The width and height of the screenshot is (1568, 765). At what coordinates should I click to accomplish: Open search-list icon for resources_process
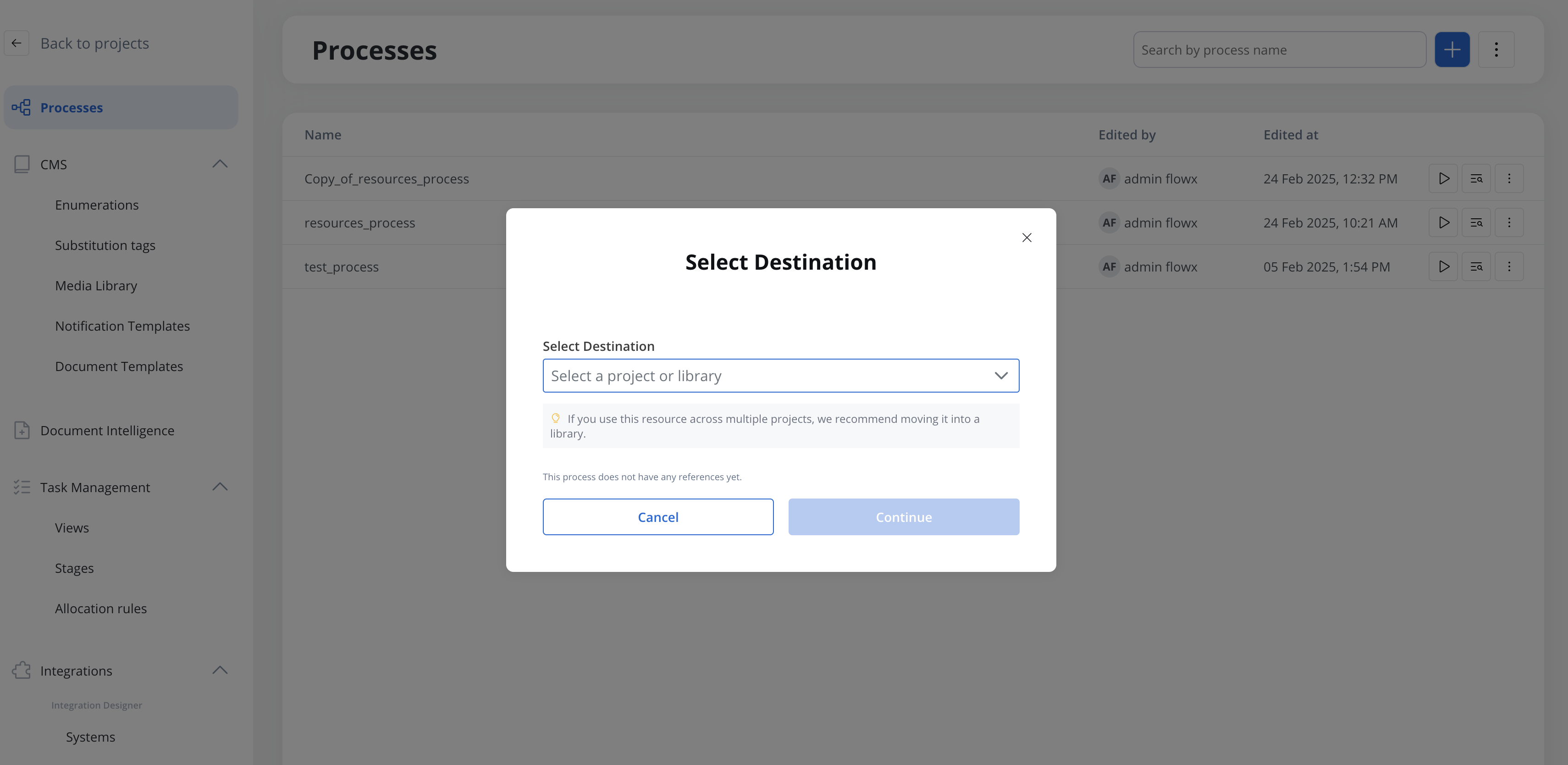(x=1476, y=222)
